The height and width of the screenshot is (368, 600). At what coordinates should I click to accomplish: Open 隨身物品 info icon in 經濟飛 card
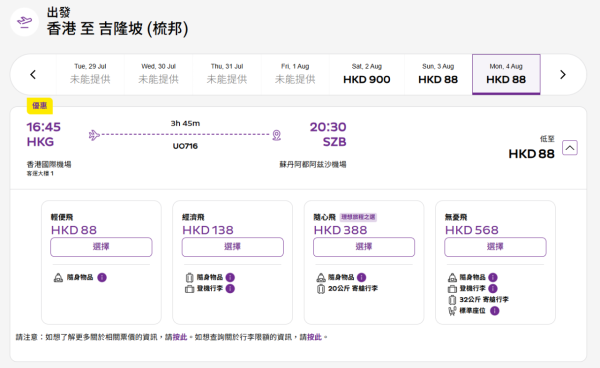coord(230,277)
